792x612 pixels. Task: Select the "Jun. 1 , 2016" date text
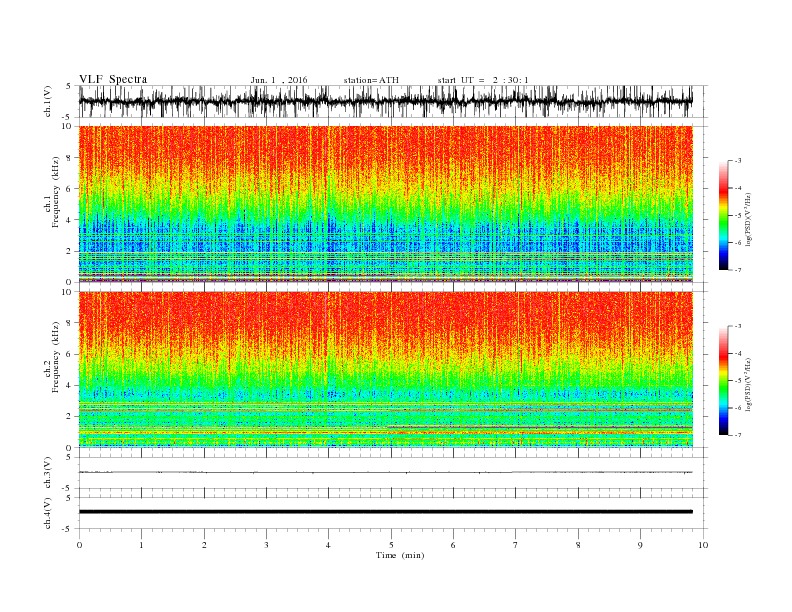pyautogui.click(x=279, y=80)
